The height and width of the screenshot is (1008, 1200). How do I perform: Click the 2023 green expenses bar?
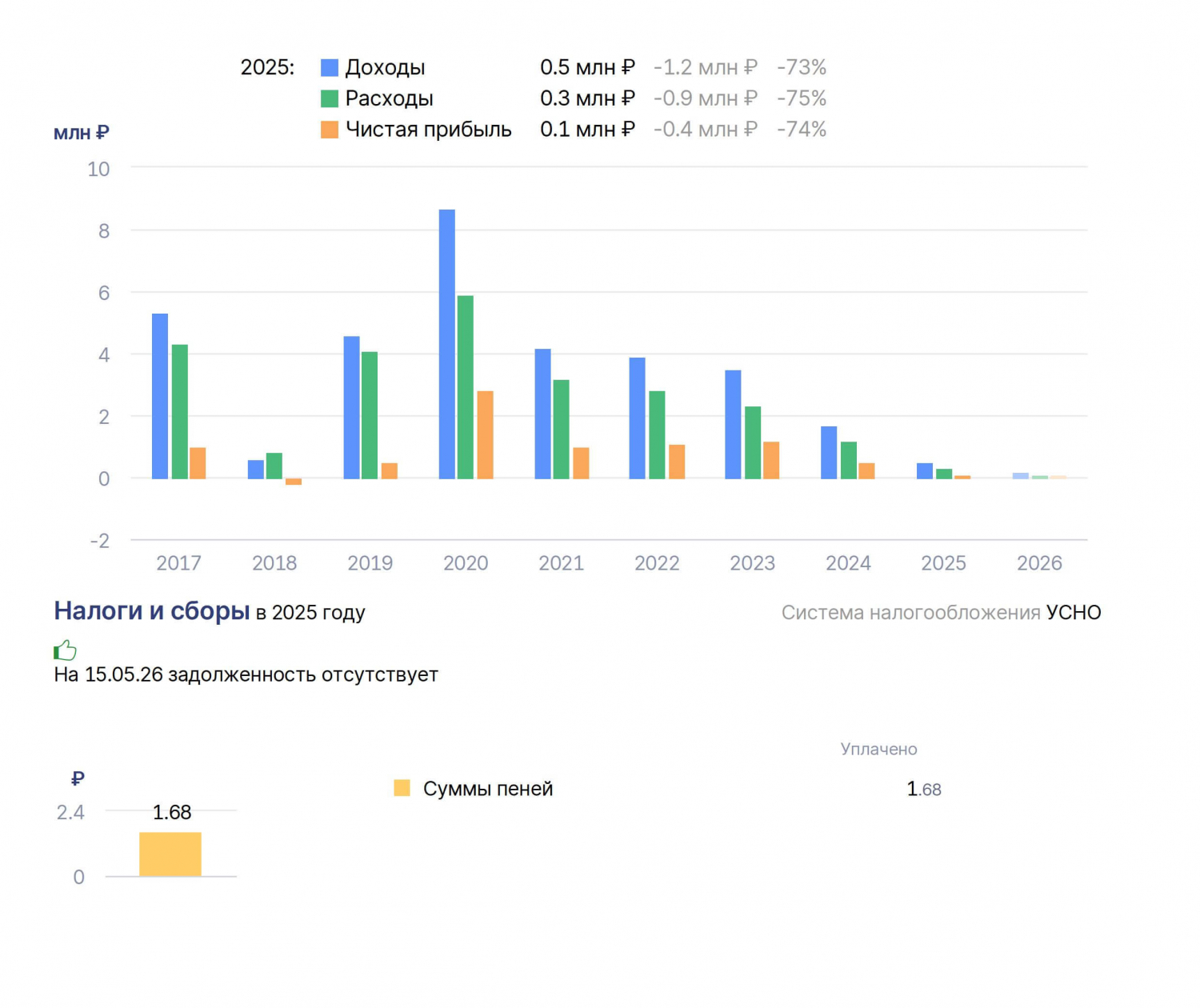(753, 442)
